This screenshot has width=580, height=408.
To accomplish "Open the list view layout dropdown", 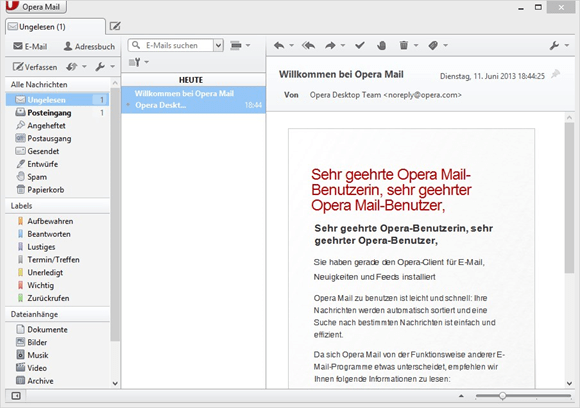I will coord(240,45).
